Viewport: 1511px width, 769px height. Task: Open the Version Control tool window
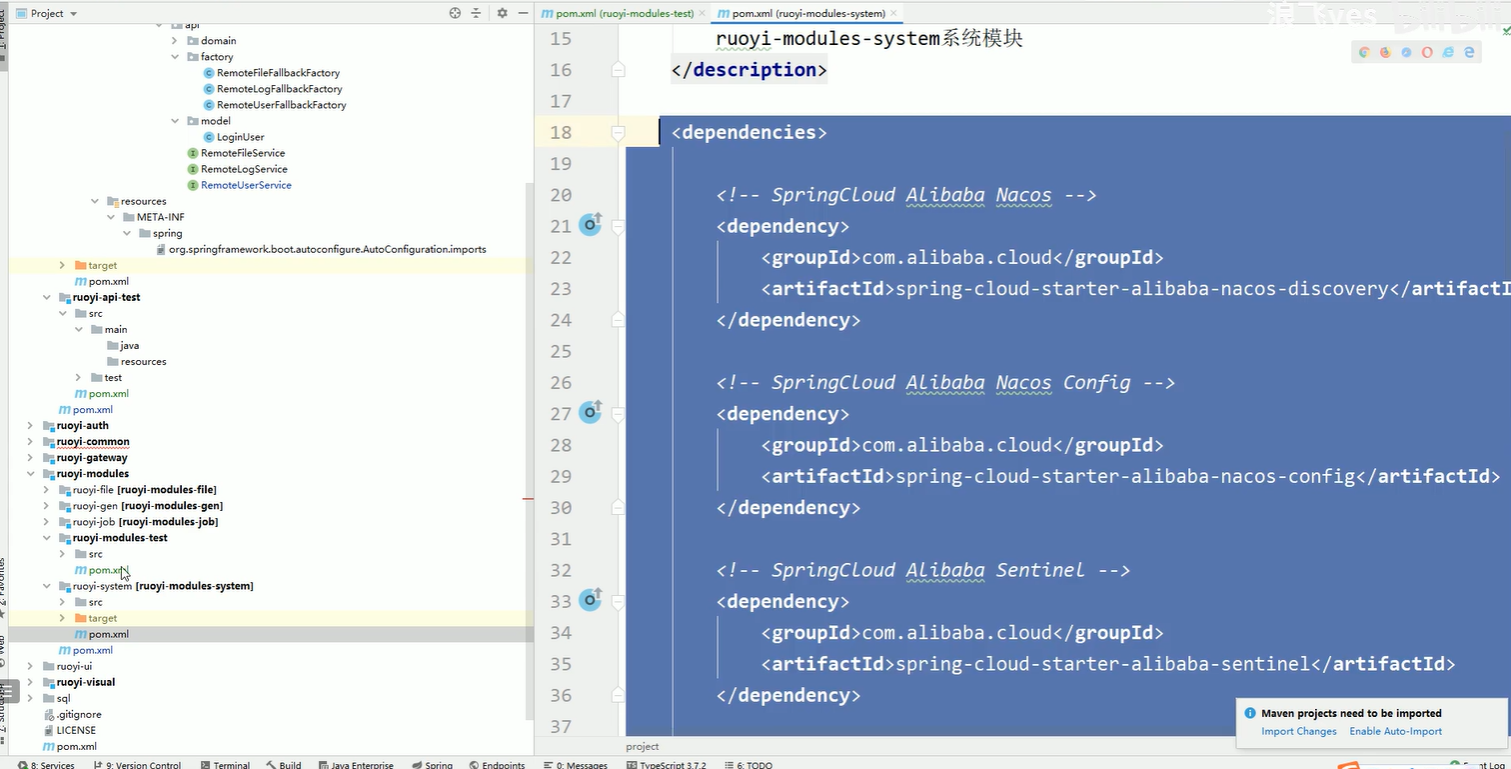coord(137,765)
